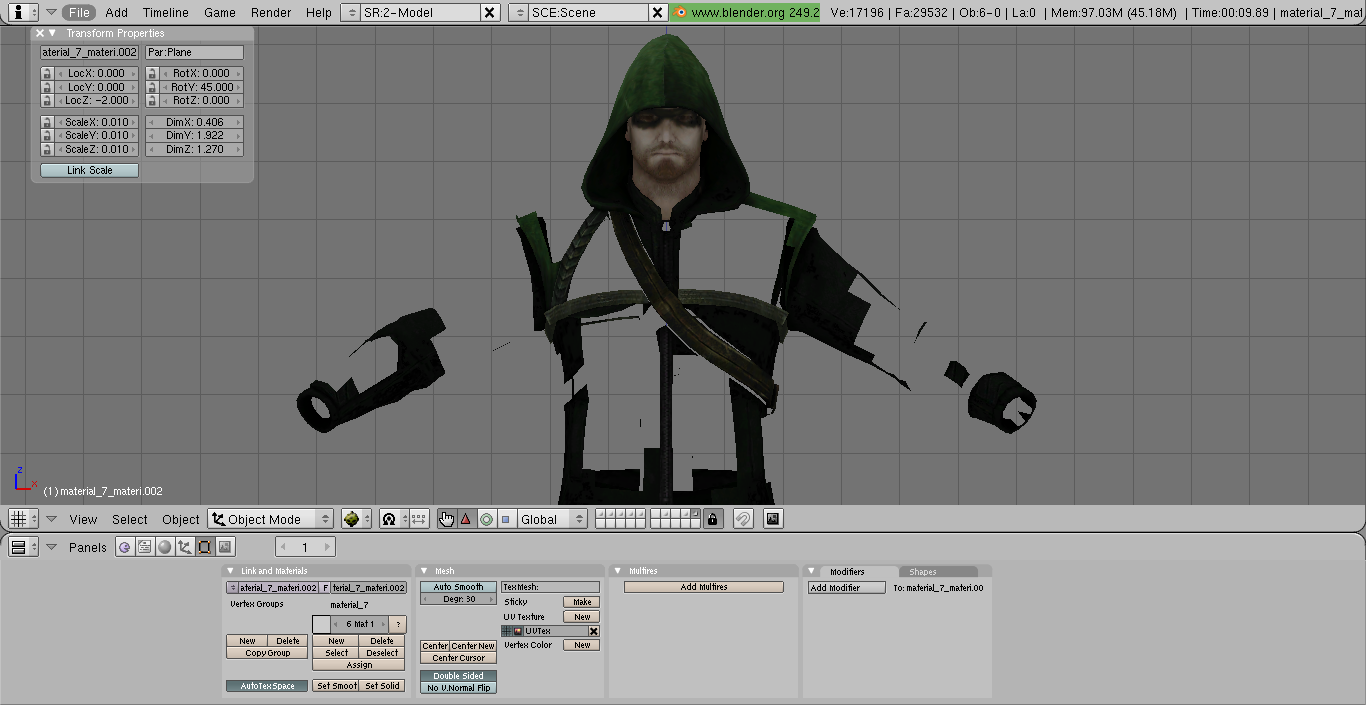1366x705 pixels.
Task: Click the object name field in Transform Properties
Action: tap(90, 52)
